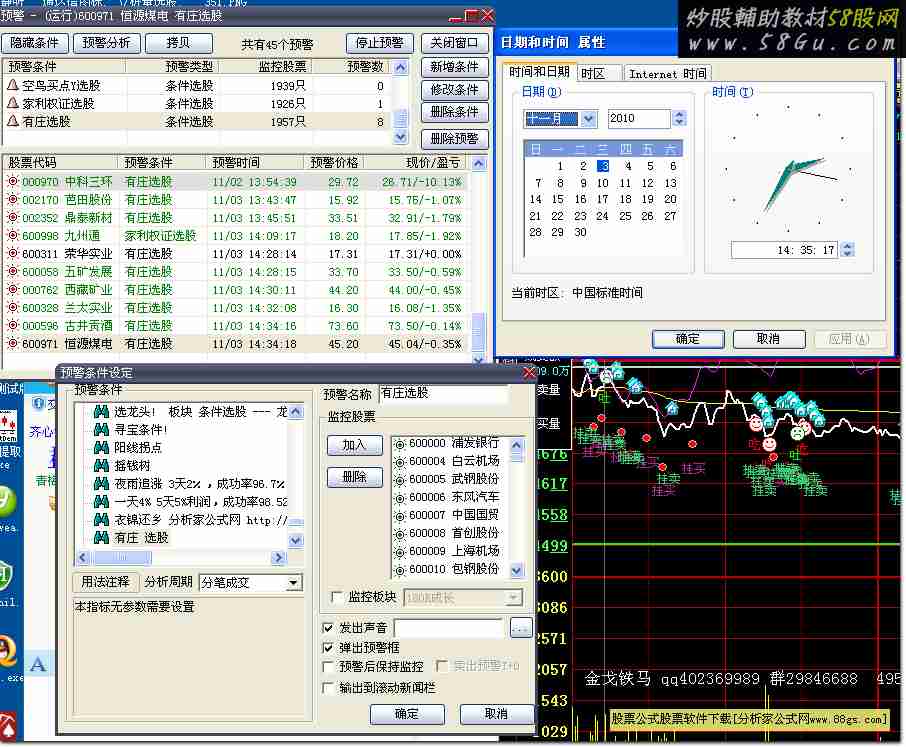The height and width of the screenshot is (747, 906).
Task: Enable the 监控板块 checkbox
Action: click(x=336, y=597)
